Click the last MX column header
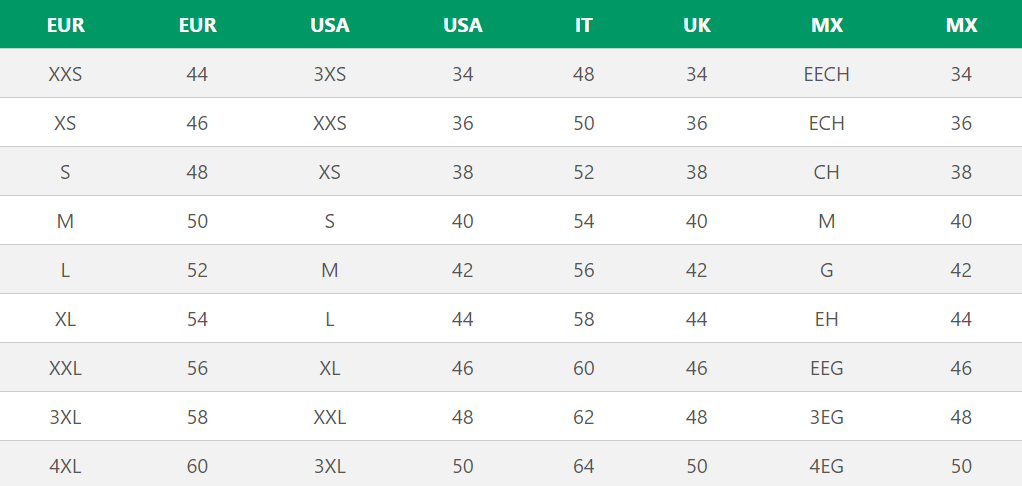This screenshot has height=486, width=1022. (961, 26)
